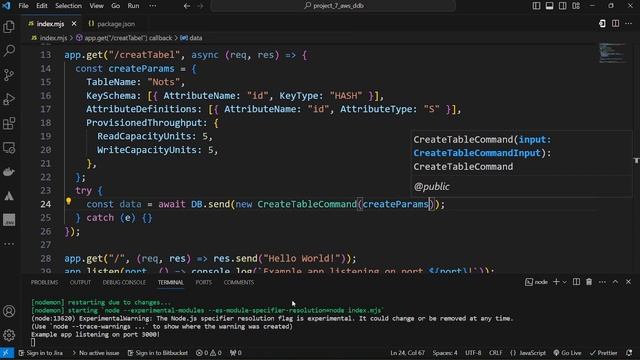Click No active issue status item

(95, 353)
